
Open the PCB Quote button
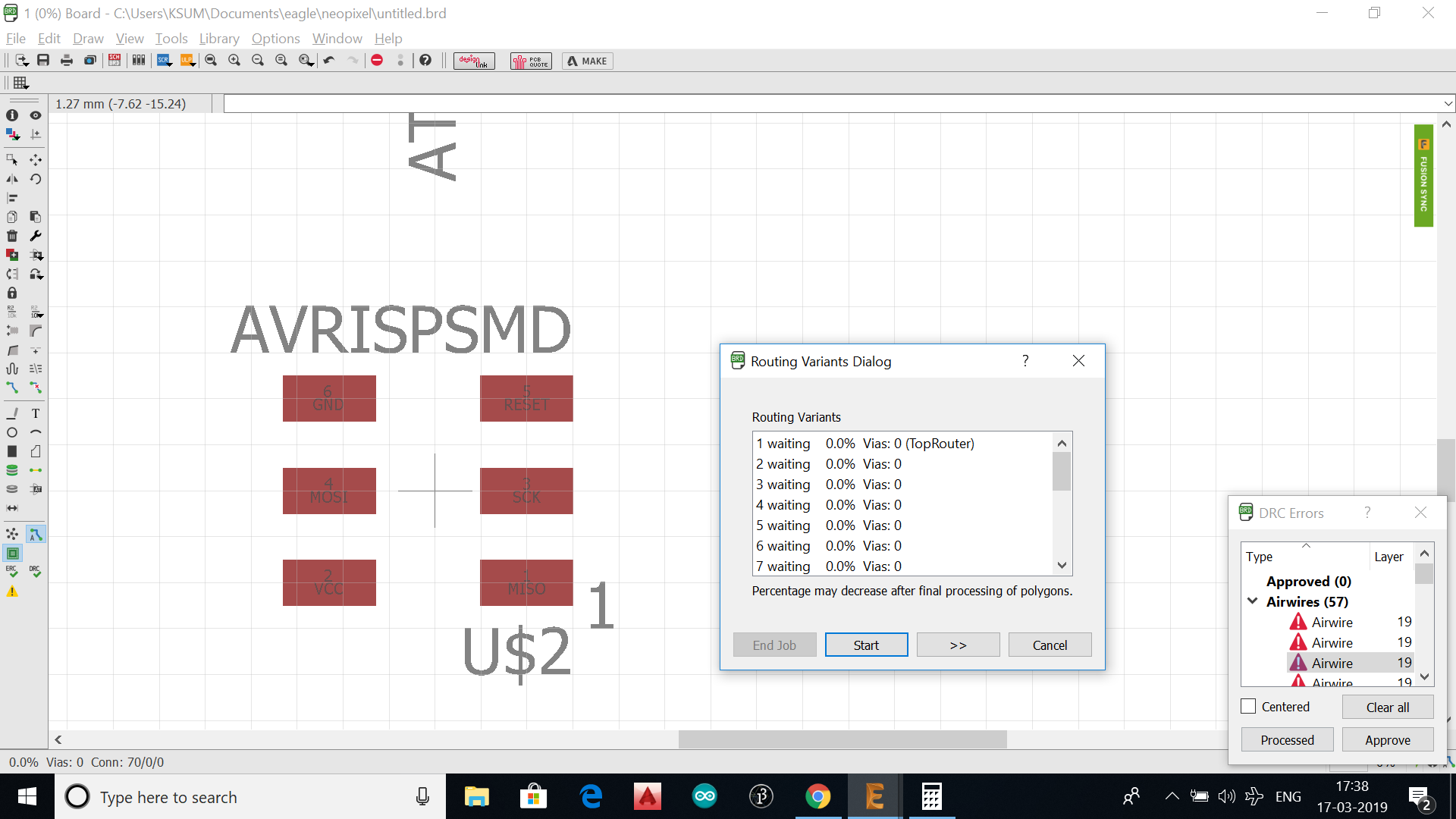pos(531,61)
